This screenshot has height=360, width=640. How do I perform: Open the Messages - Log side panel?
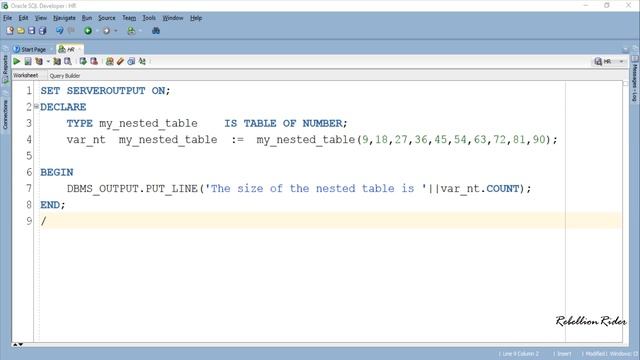click(635, 79)
